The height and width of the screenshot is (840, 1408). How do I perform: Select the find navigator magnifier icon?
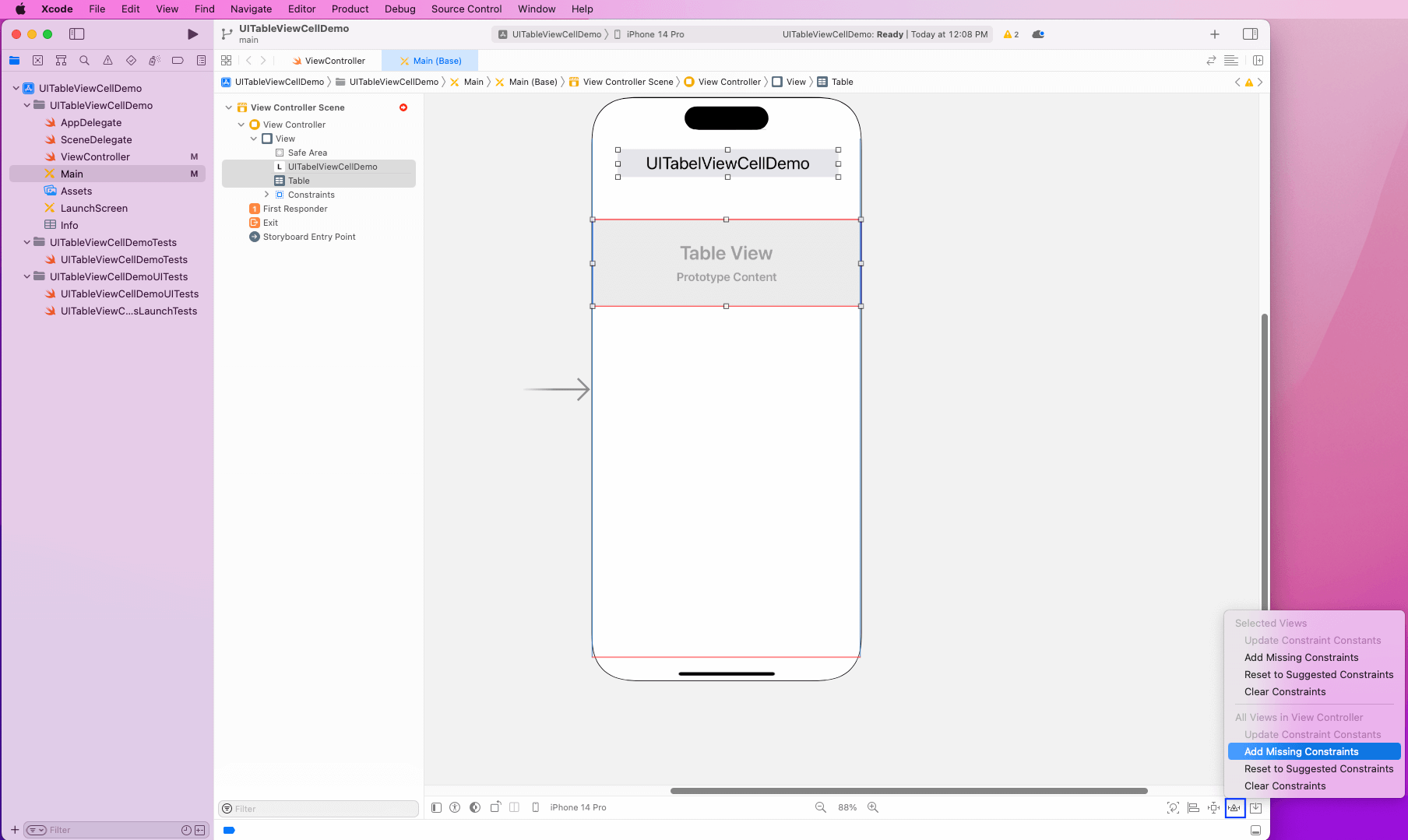pos(84,60)
